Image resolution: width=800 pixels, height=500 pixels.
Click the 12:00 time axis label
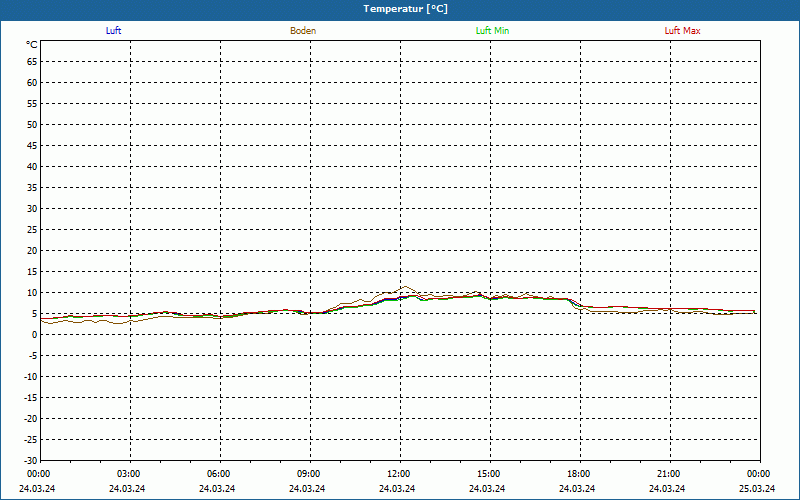click(x=399, y=474)
